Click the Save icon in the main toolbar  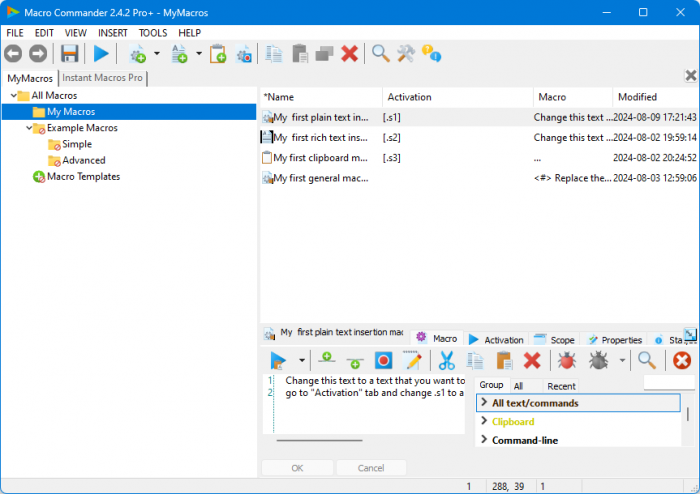69,53
